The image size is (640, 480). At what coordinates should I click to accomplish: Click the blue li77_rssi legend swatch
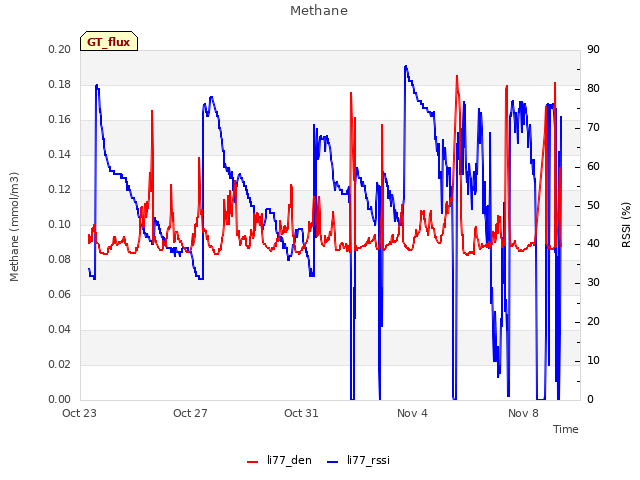tap(333, 462)
